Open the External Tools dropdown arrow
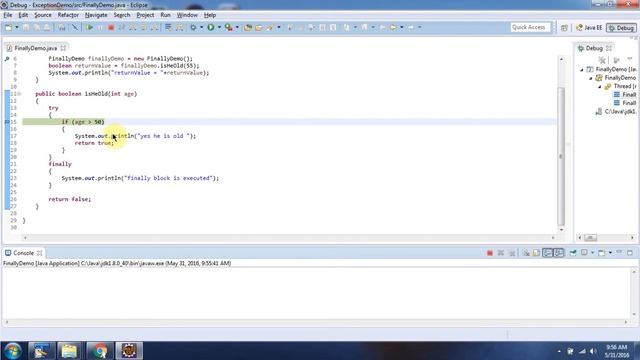Screen dimensions: 640x360 point(237,27)
